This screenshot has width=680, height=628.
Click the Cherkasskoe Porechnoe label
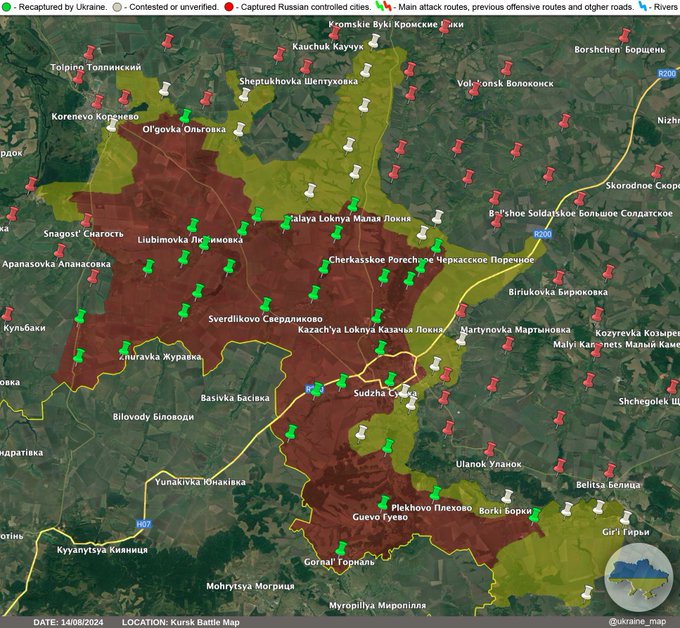[x=432, y=260]
